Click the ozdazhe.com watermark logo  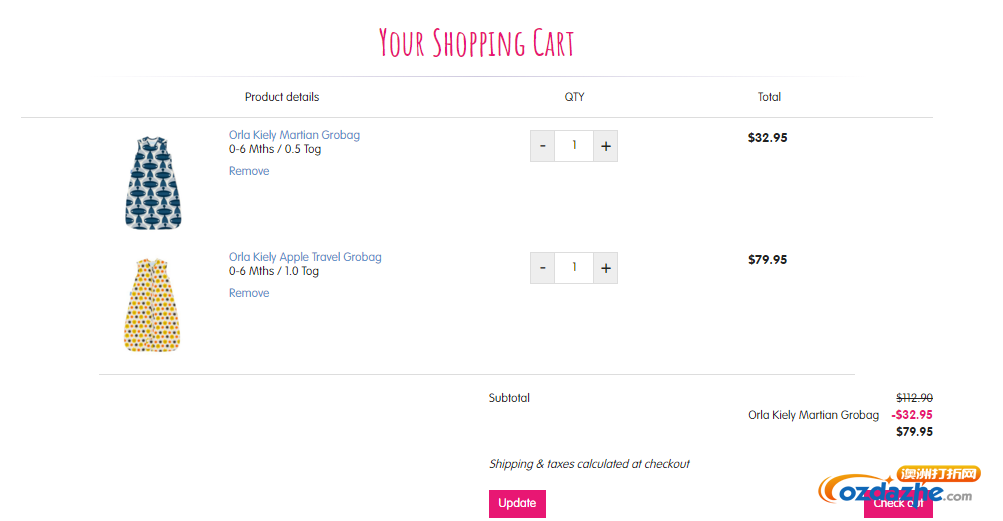click(x=899, y=486)
